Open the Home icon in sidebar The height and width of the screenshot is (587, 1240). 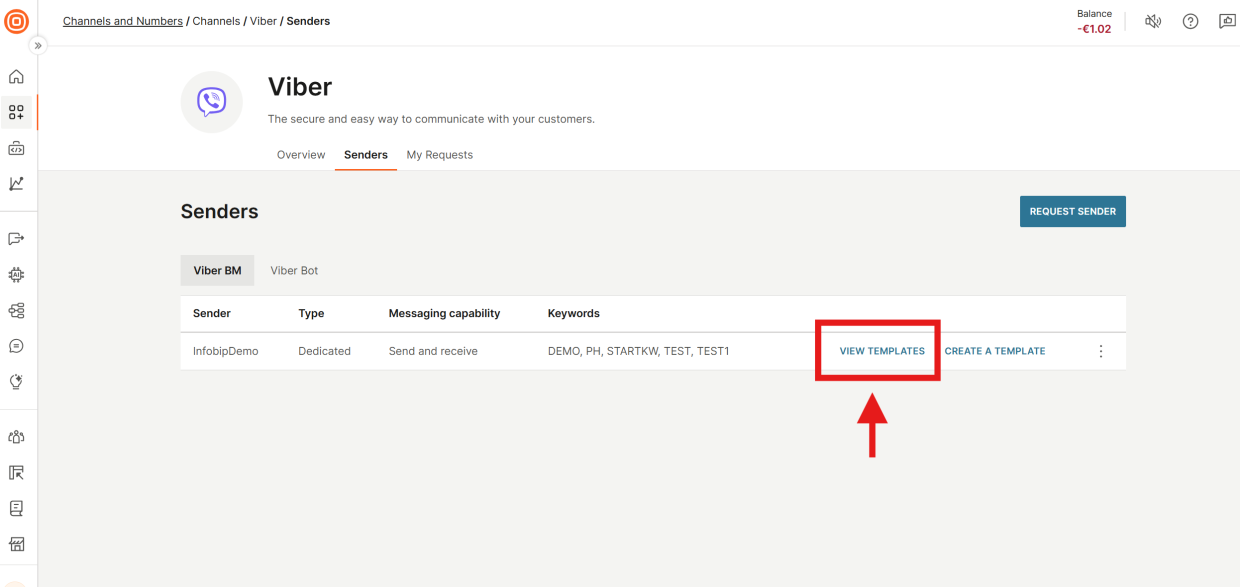(x=16, y=77)
